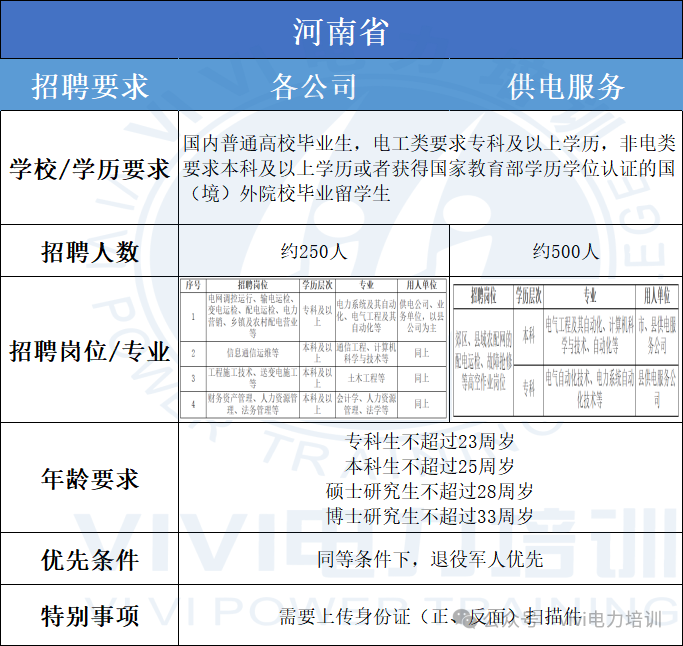Click the 信息通信运维等 position row
Viewport: 683px width, 646px height.
point(253,352)
